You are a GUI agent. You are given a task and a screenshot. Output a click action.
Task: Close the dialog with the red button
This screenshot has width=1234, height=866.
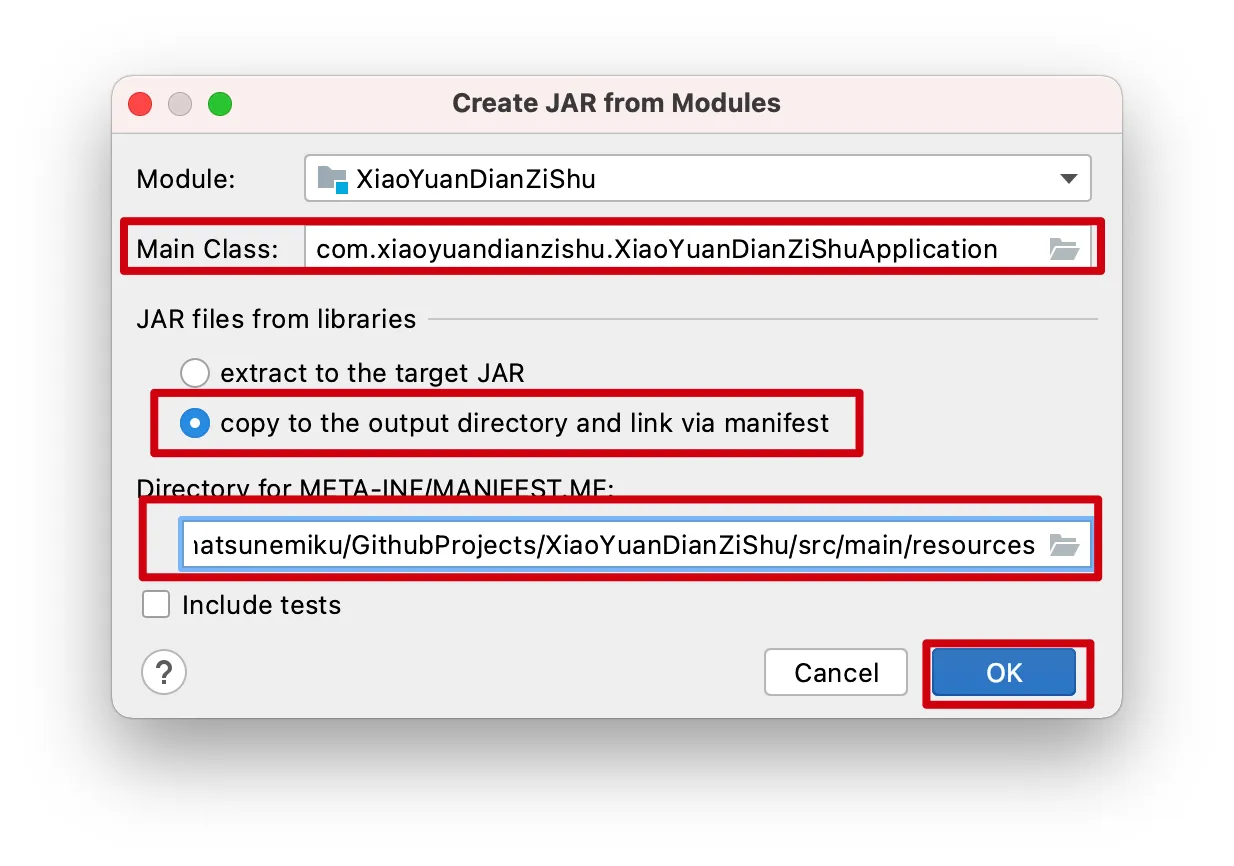(140, 104)
